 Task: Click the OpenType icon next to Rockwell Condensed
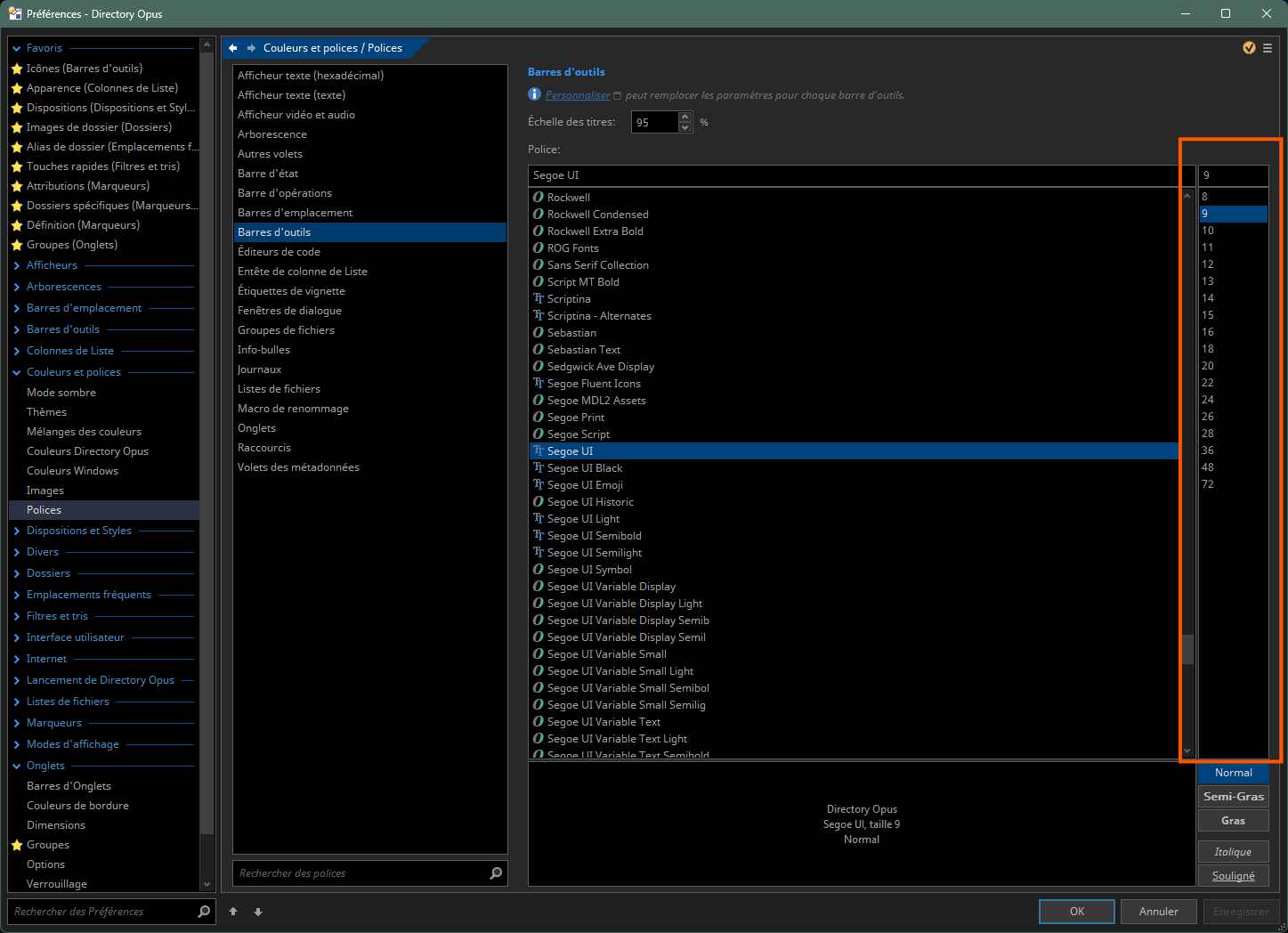click(x=539, y=215)
